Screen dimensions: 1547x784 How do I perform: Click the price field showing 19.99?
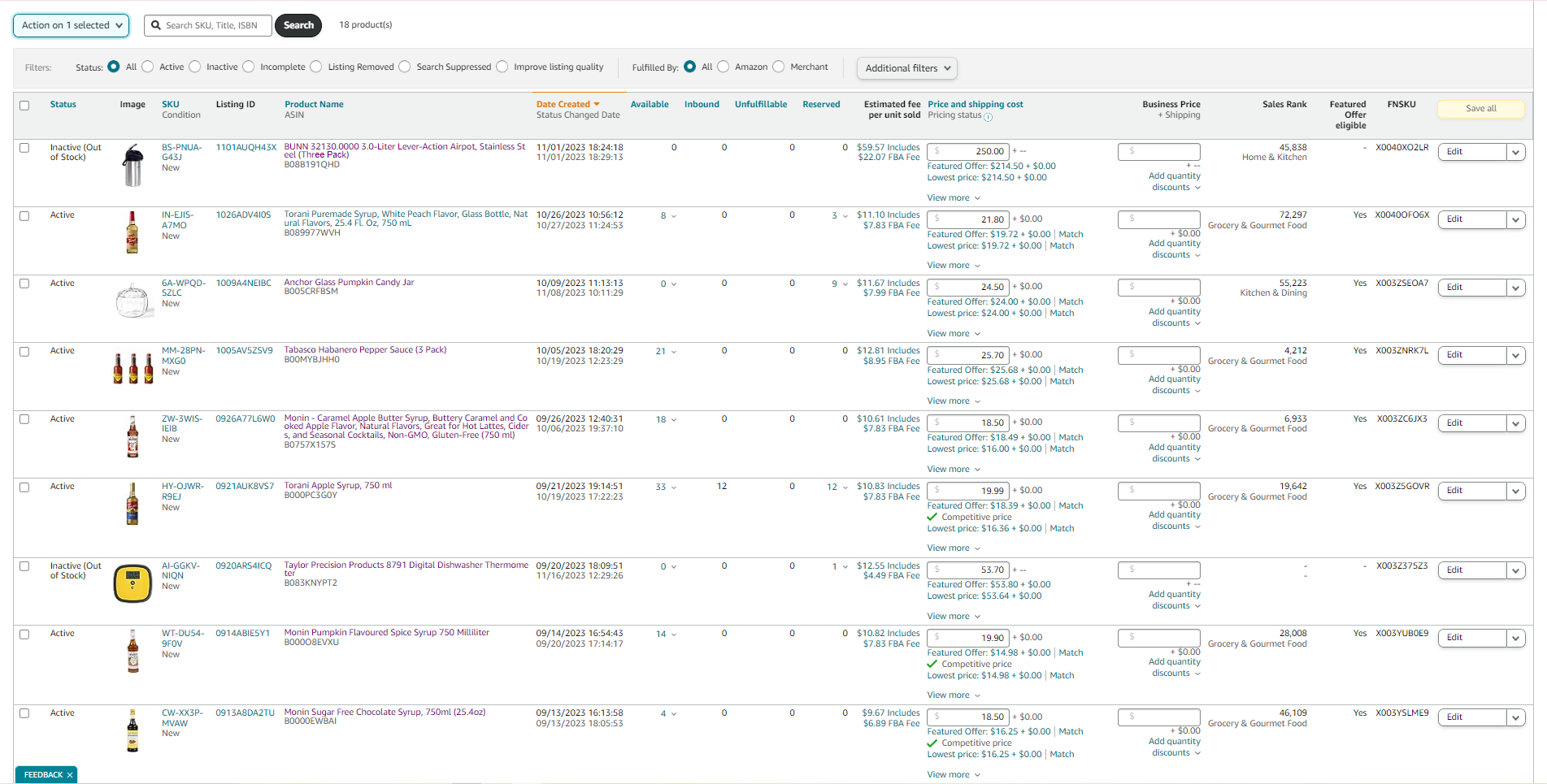(x=968, y=491)
